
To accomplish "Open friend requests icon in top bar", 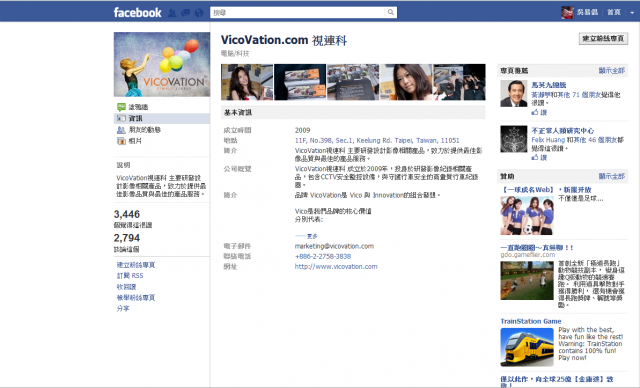I will (x=172, y=13).
